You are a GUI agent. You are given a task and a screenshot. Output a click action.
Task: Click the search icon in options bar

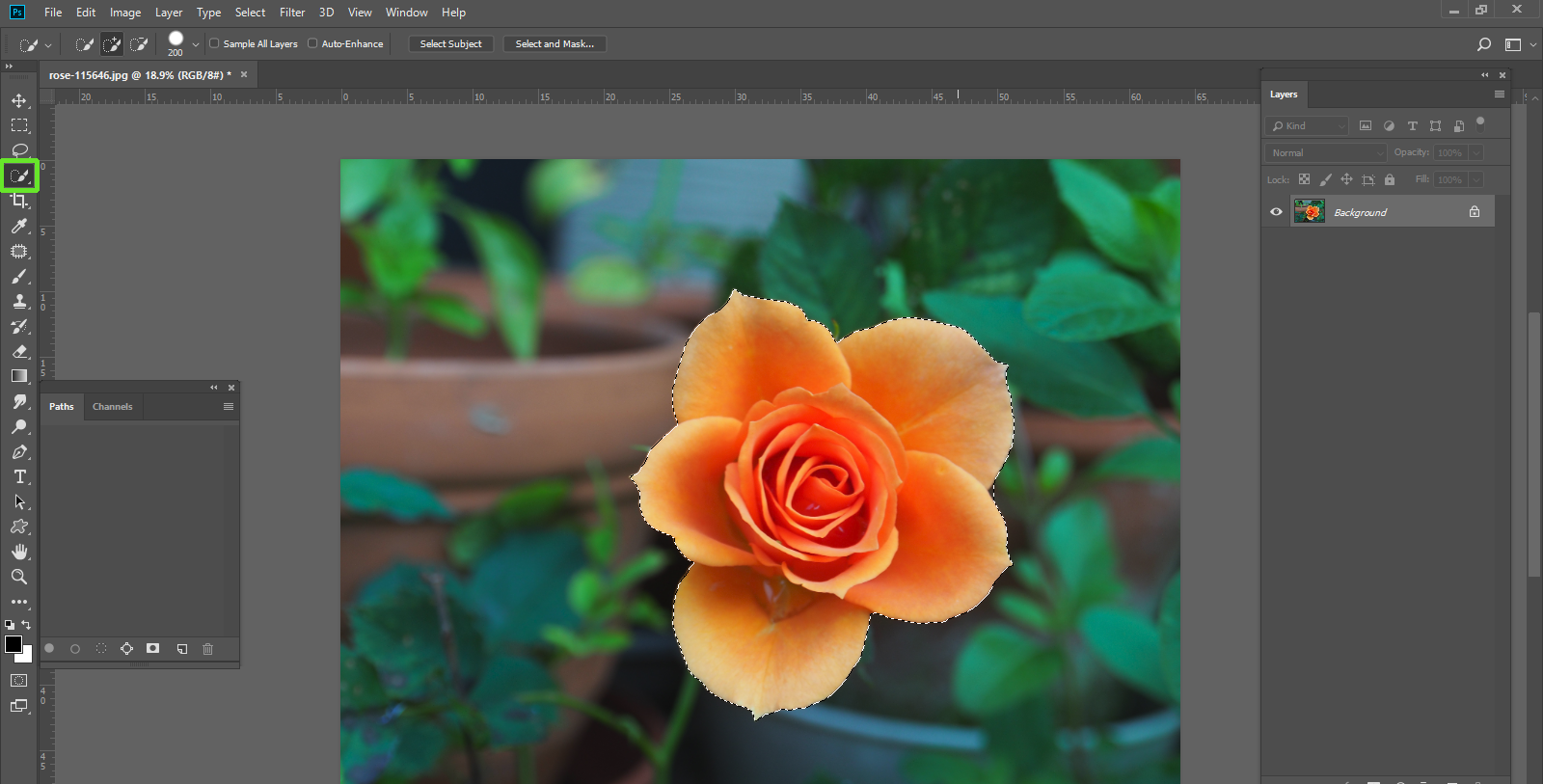click(1484, 44)
